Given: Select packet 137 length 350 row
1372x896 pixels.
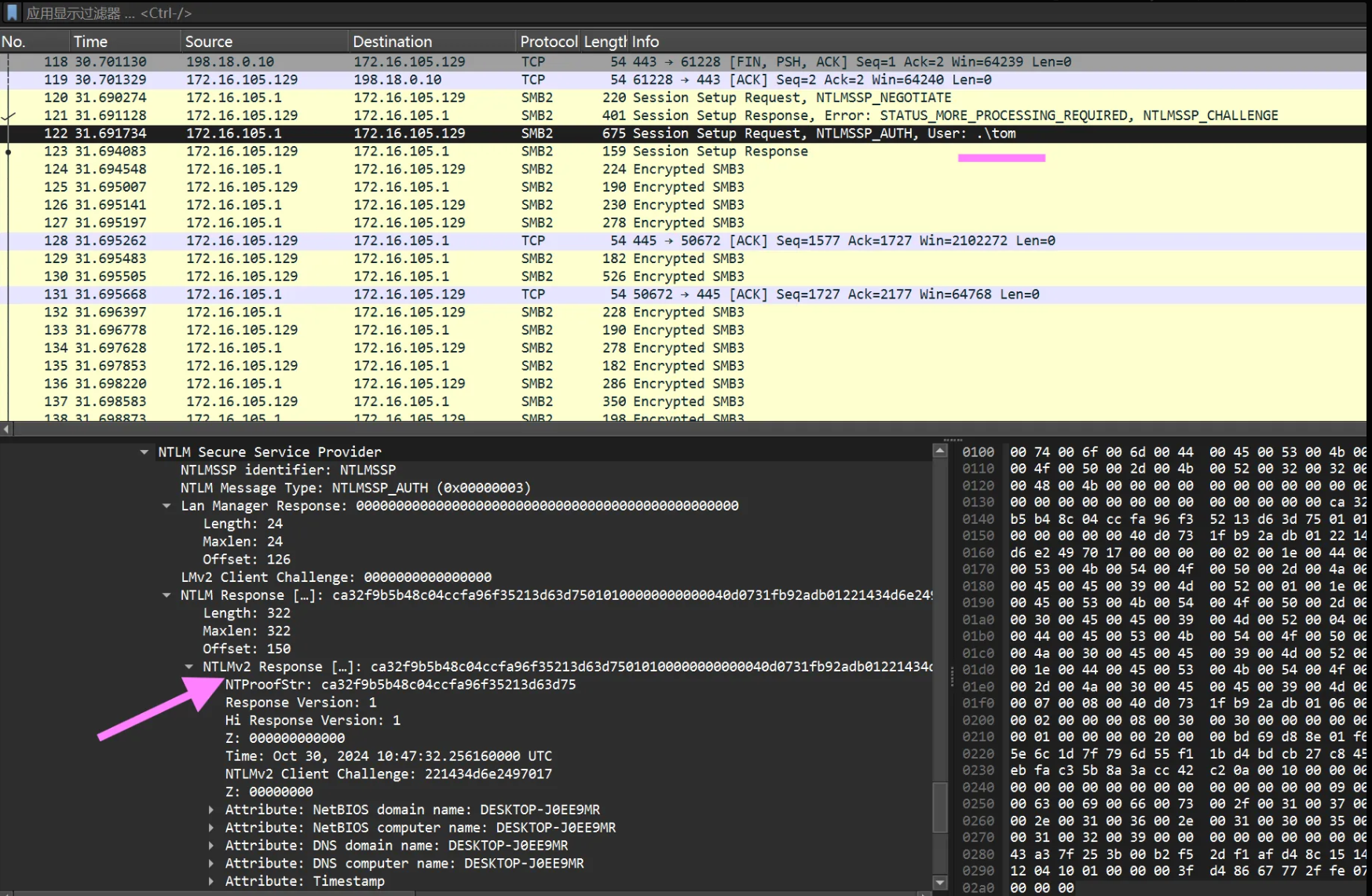Looking at the screenshot, I should pos(683,402).
